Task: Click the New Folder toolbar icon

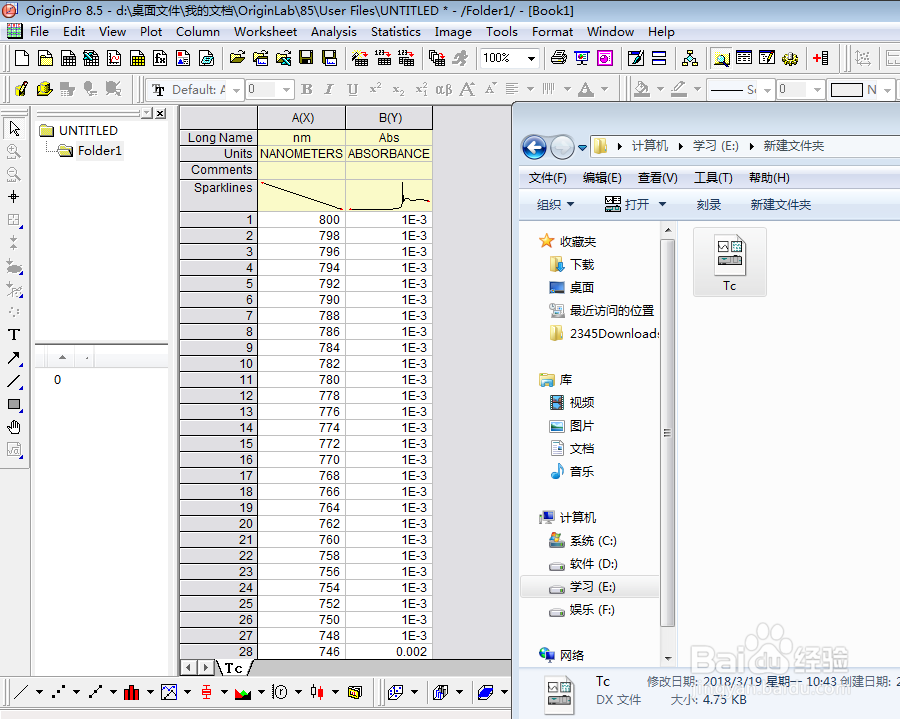Action: pyautogui.click(x=45, y=58)
